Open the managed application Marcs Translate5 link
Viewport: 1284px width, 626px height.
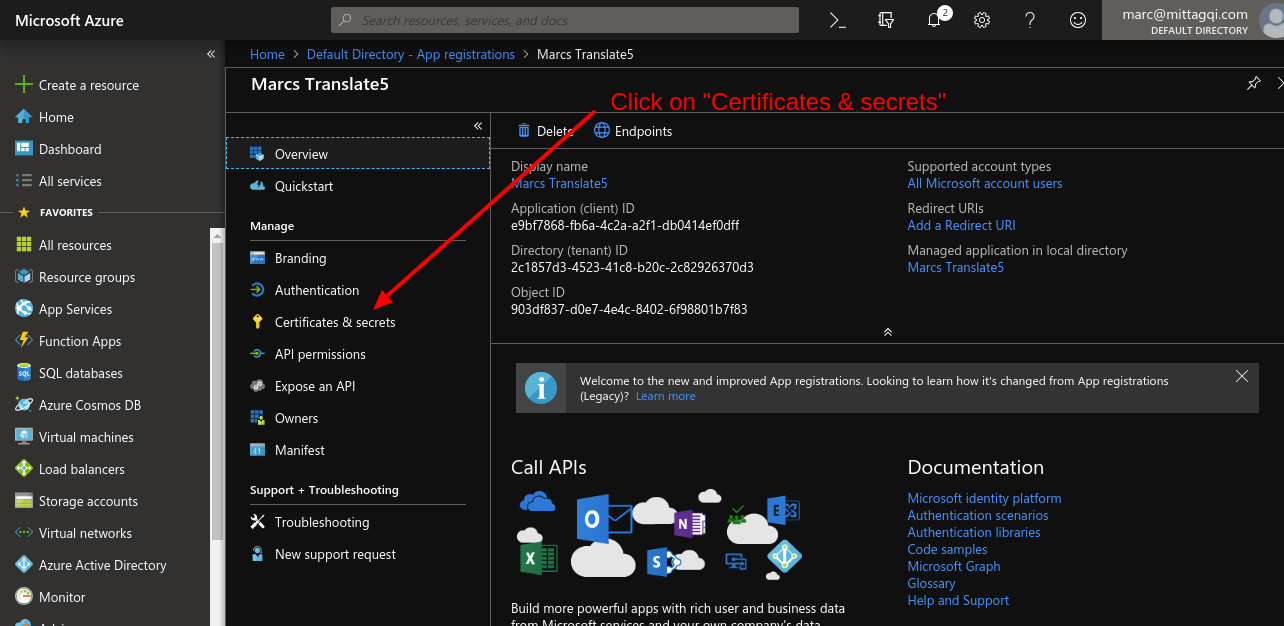click(x=955, y=268)
